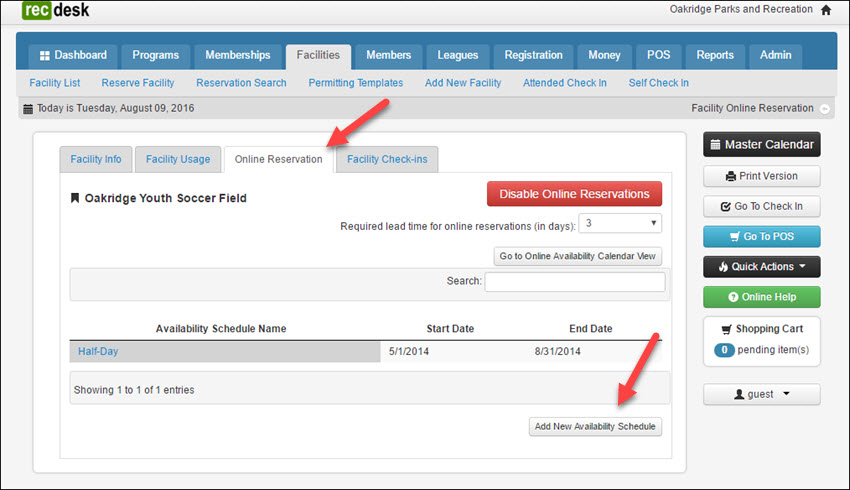
Task: Open the Leagues tab
Action: click(x=458, y=55)
